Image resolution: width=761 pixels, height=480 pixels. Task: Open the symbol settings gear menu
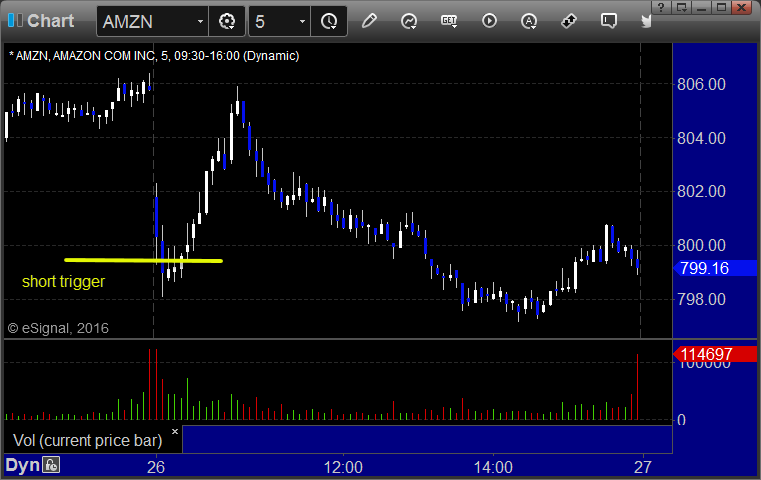pos(227,21)
